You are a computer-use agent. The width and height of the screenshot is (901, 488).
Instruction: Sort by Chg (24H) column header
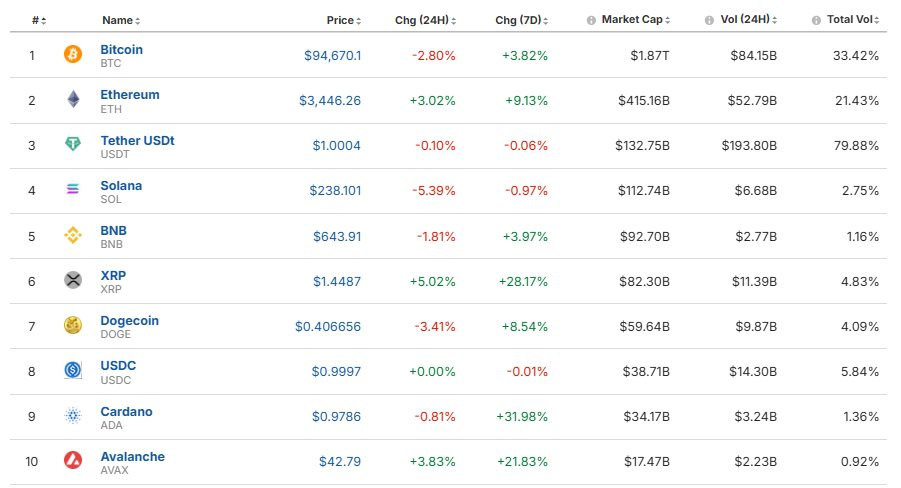[425, 20]
